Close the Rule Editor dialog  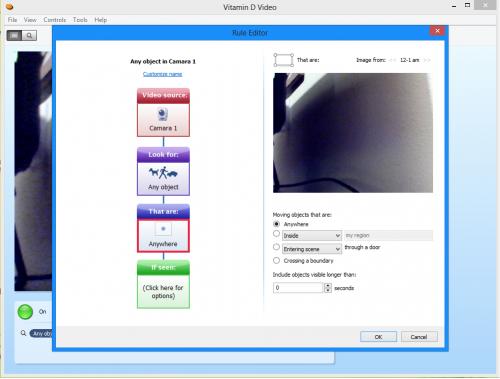437,31
